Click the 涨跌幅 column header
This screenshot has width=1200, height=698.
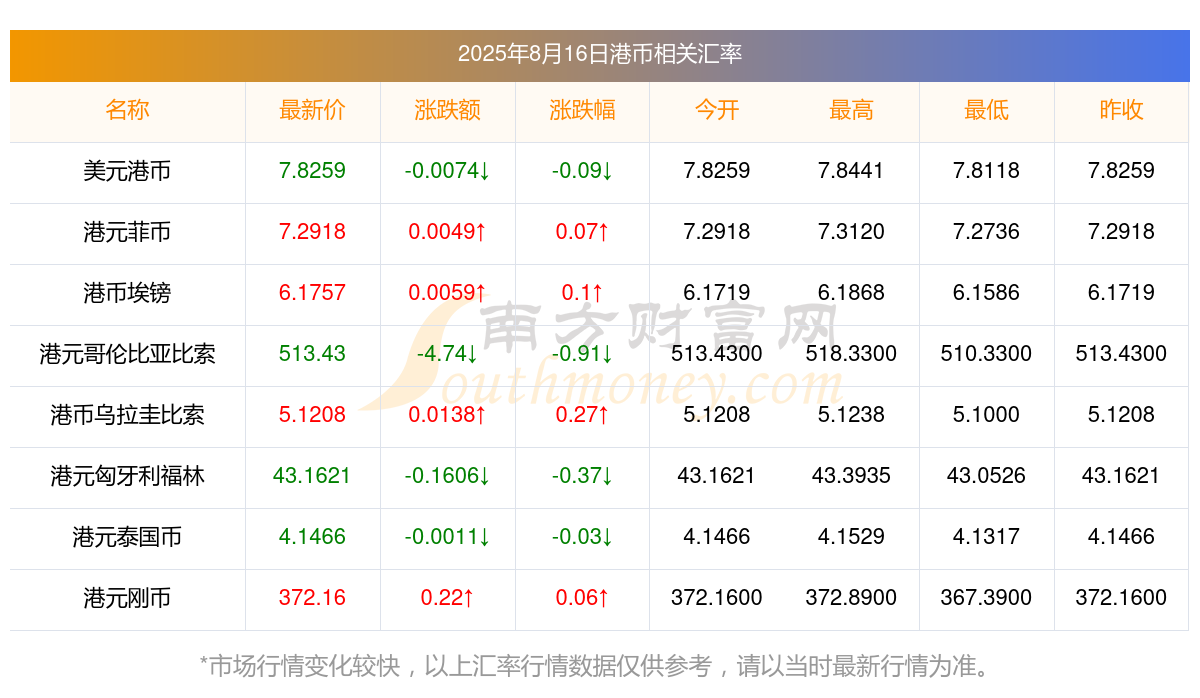(x=583, y=110)
